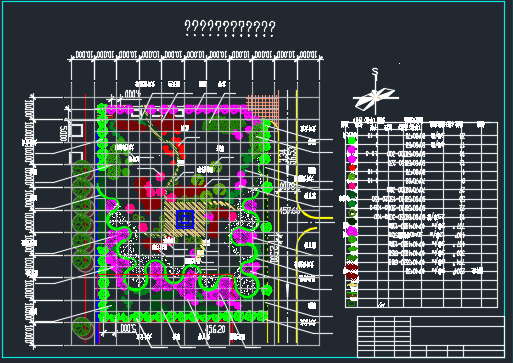Pick the hot-pink plant symbol in the legend
This screenshot has height=363, width=513.
352,186
